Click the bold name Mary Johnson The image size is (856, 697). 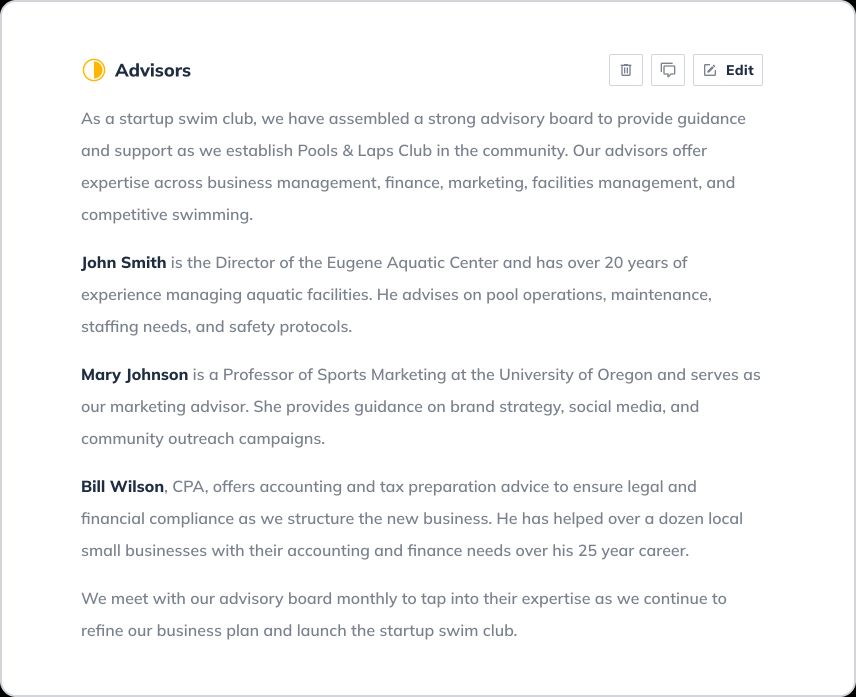[134, 375]
